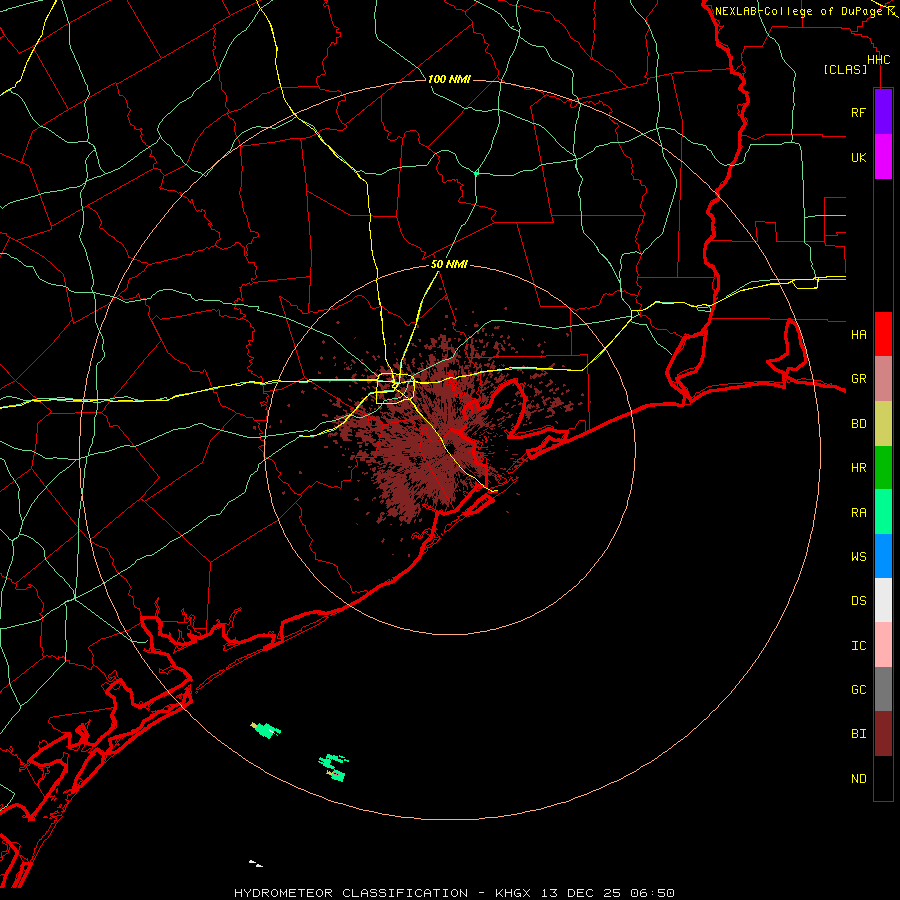
Task: Click the HHC product code label
Action: [878, 60]
